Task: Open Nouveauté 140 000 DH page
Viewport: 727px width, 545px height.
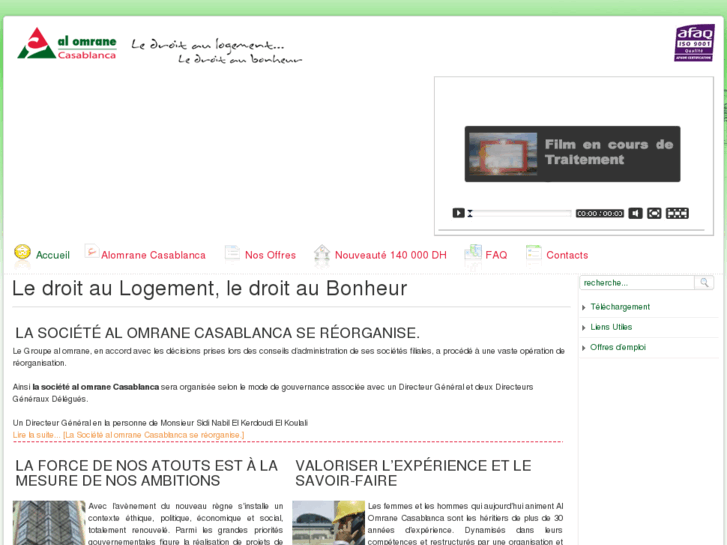Action: [390, 255]
